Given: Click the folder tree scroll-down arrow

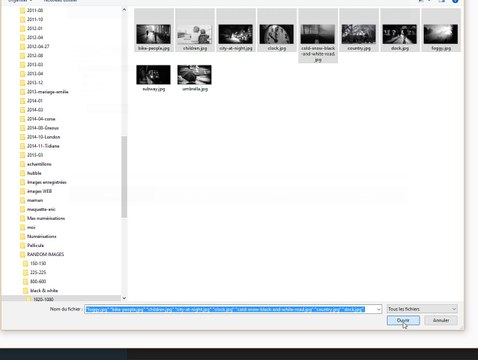Looking at the screenshot, I should [x=124, y=298].
